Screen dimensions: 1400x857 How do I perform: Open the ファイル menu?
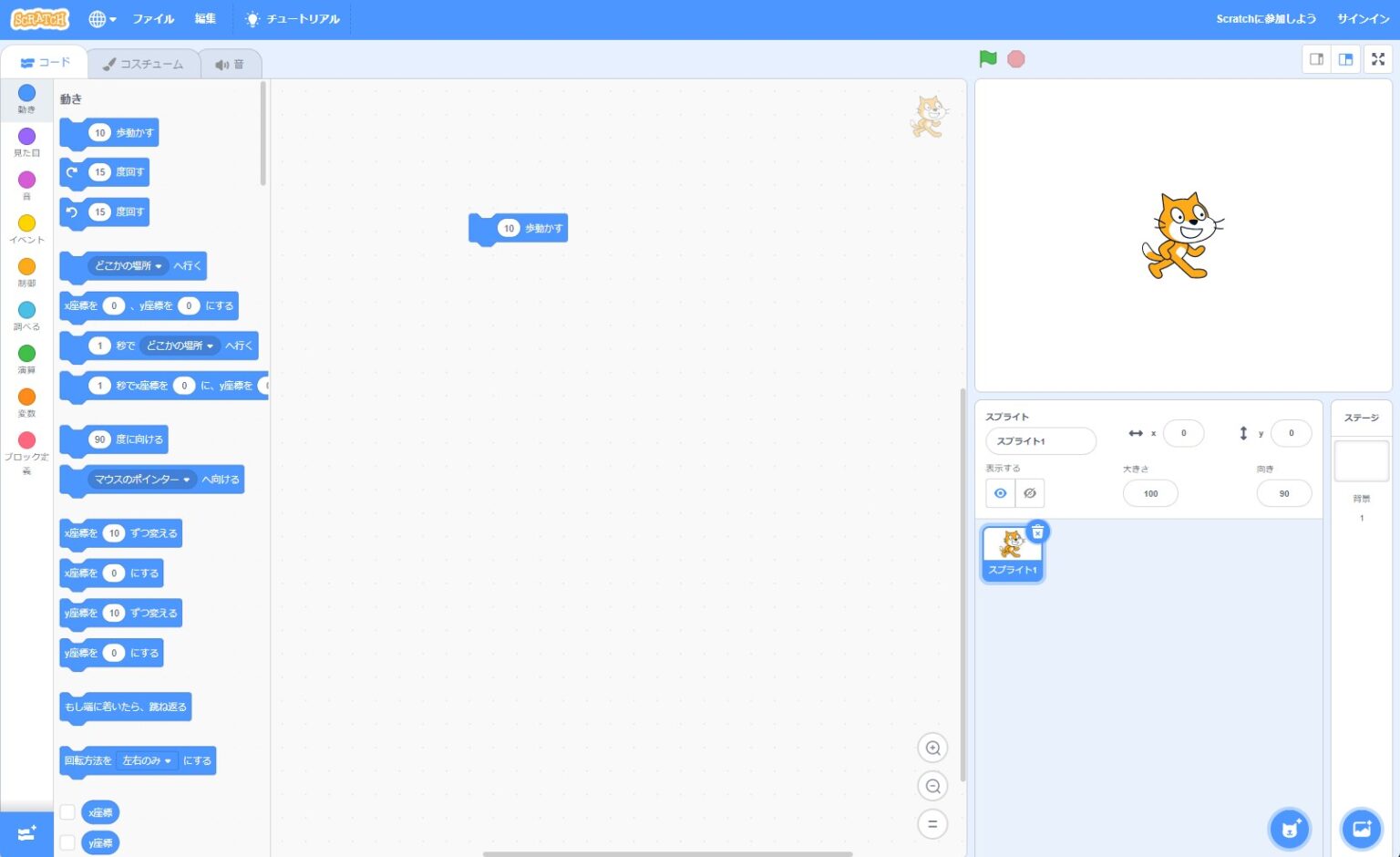[x=153, y=19]
